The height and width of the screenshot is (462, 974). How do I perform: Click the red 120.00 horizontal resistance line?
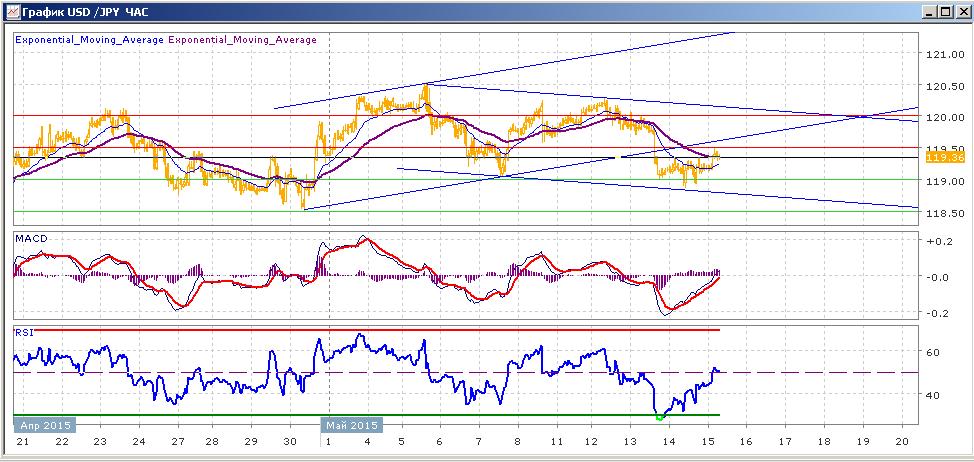point(465,116)
